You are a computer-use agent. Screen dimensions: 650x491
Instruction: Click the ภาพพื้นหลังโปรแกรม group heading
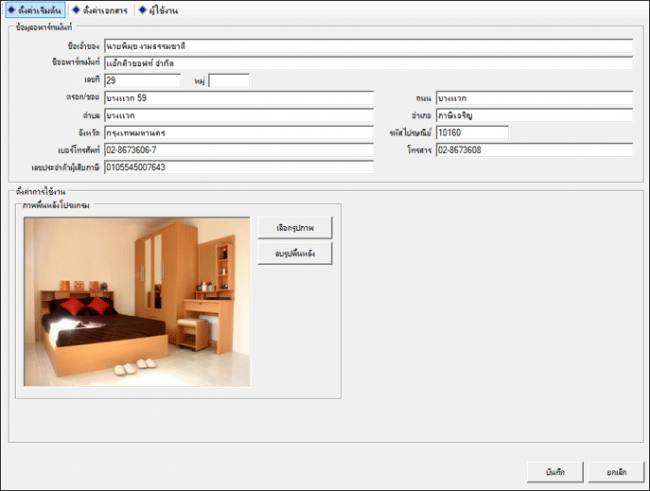[x=56, y=205]
